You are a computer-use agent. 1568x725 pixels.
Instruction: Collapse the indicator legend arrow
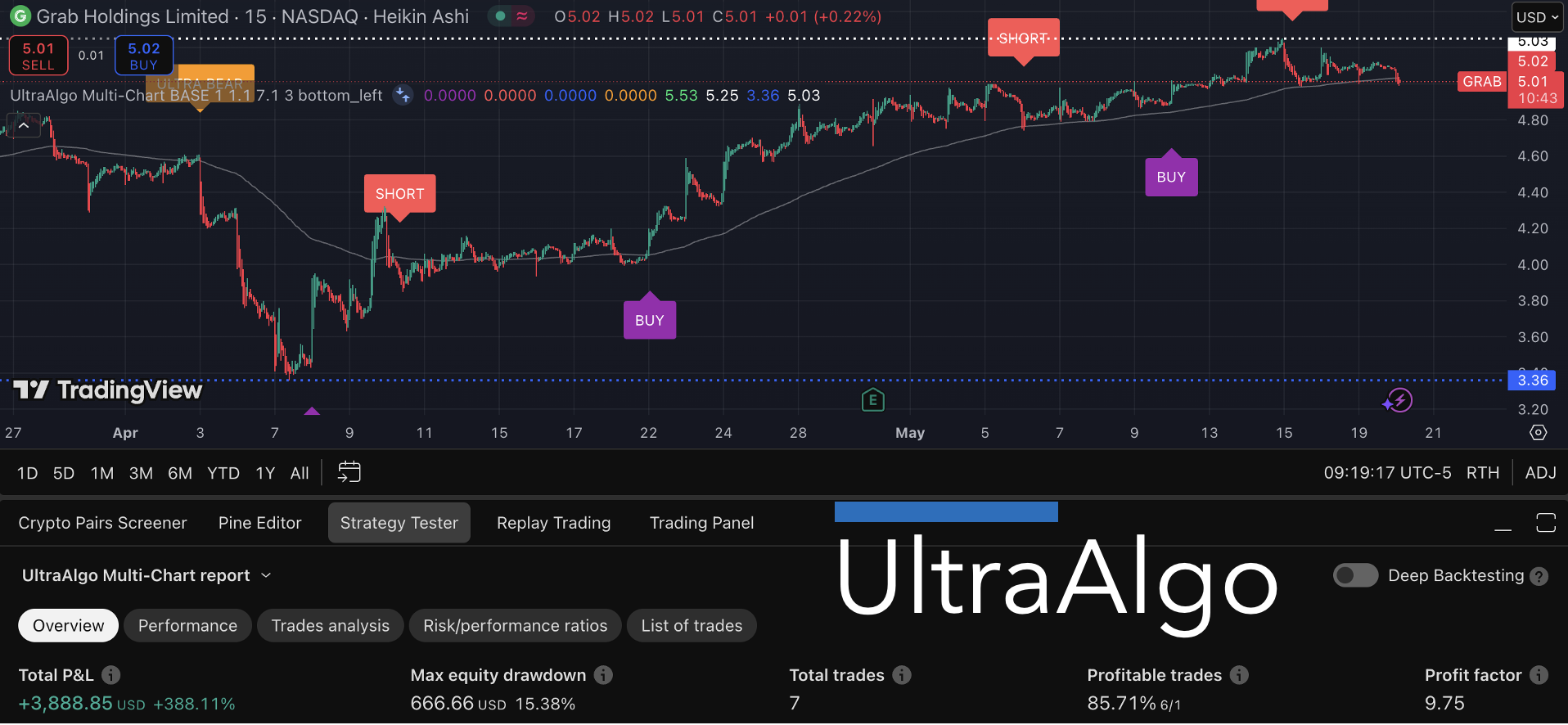click(24, 126)
